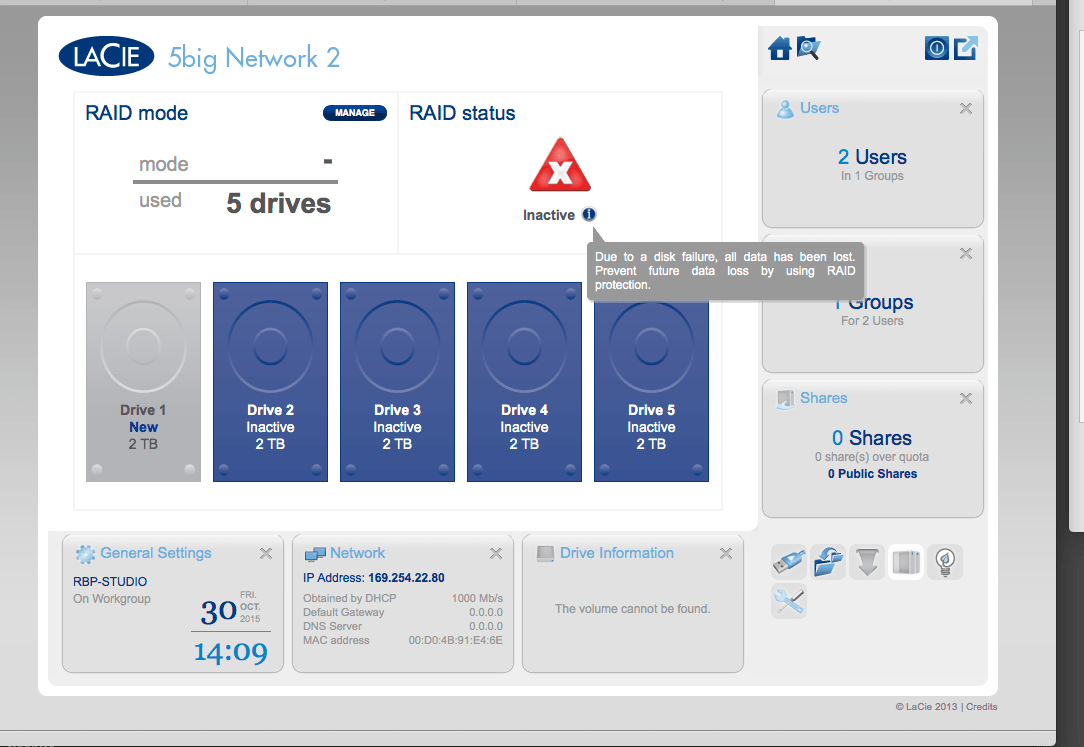Image resolution: width=1084 pixels, height=747 pixels.
Task: Open the eco management lightbulb icon
Action: pyautogui.click(x=945, y=561)
